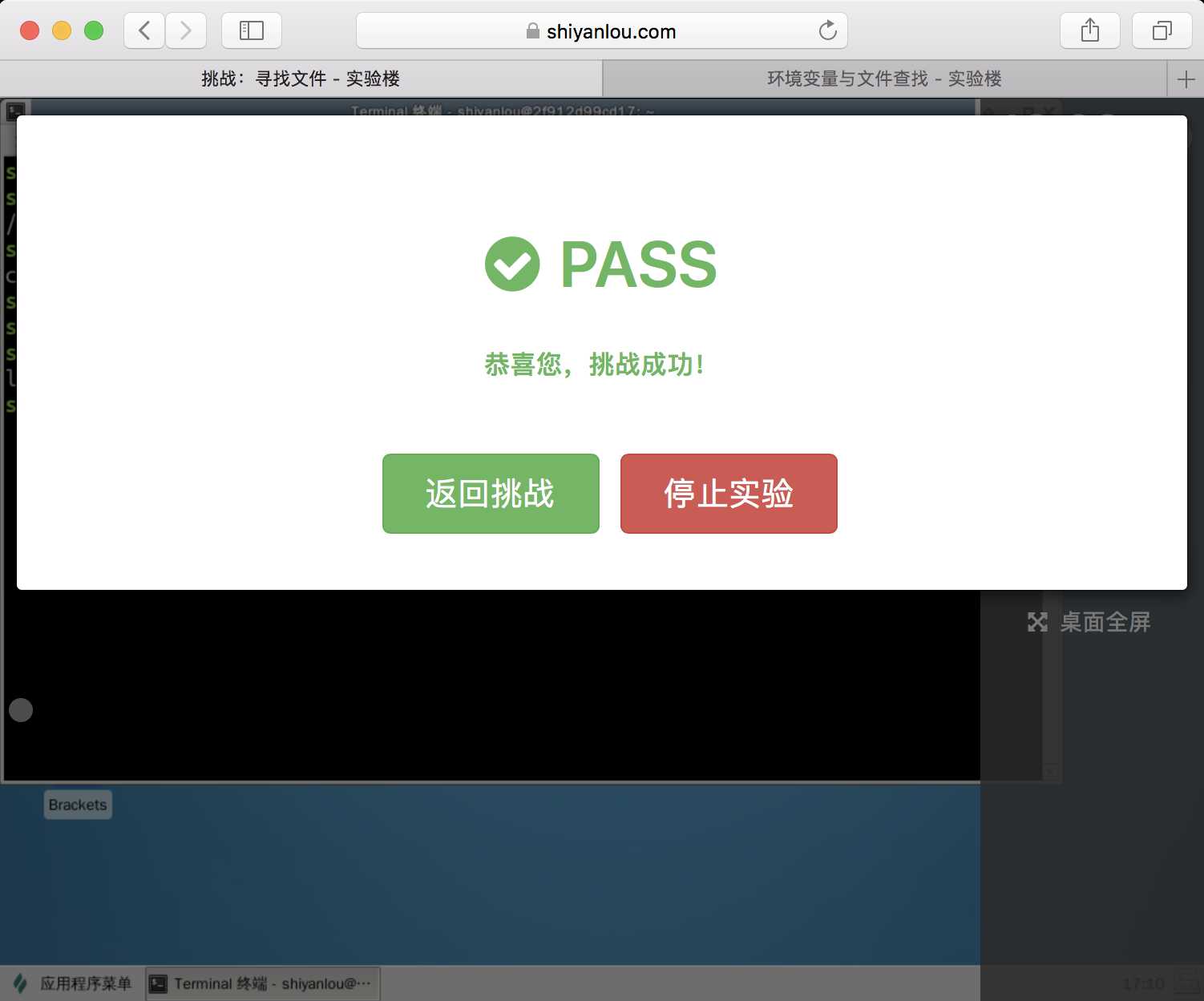Click the green PASS checkmark icon
The image size is (1204, 1001).
(x=512, y=264)
